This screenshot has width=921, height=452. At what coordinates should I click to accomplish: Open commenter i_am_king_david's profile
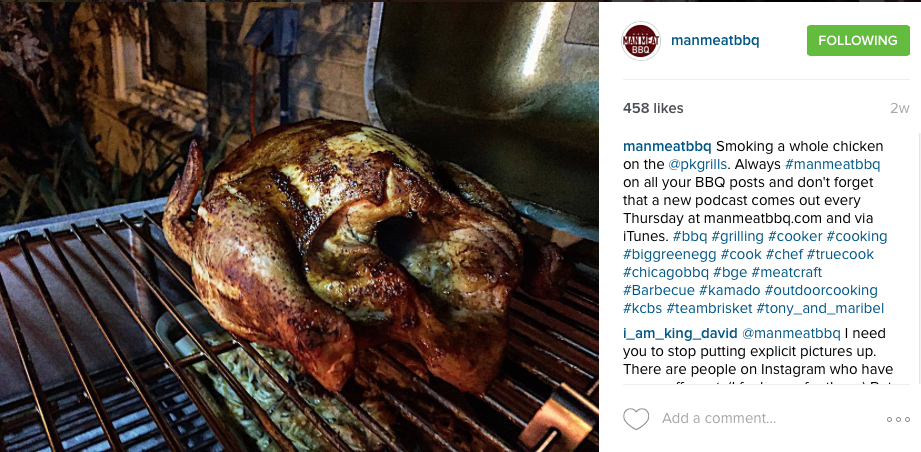pyautogui.click(x=680, y=334)
